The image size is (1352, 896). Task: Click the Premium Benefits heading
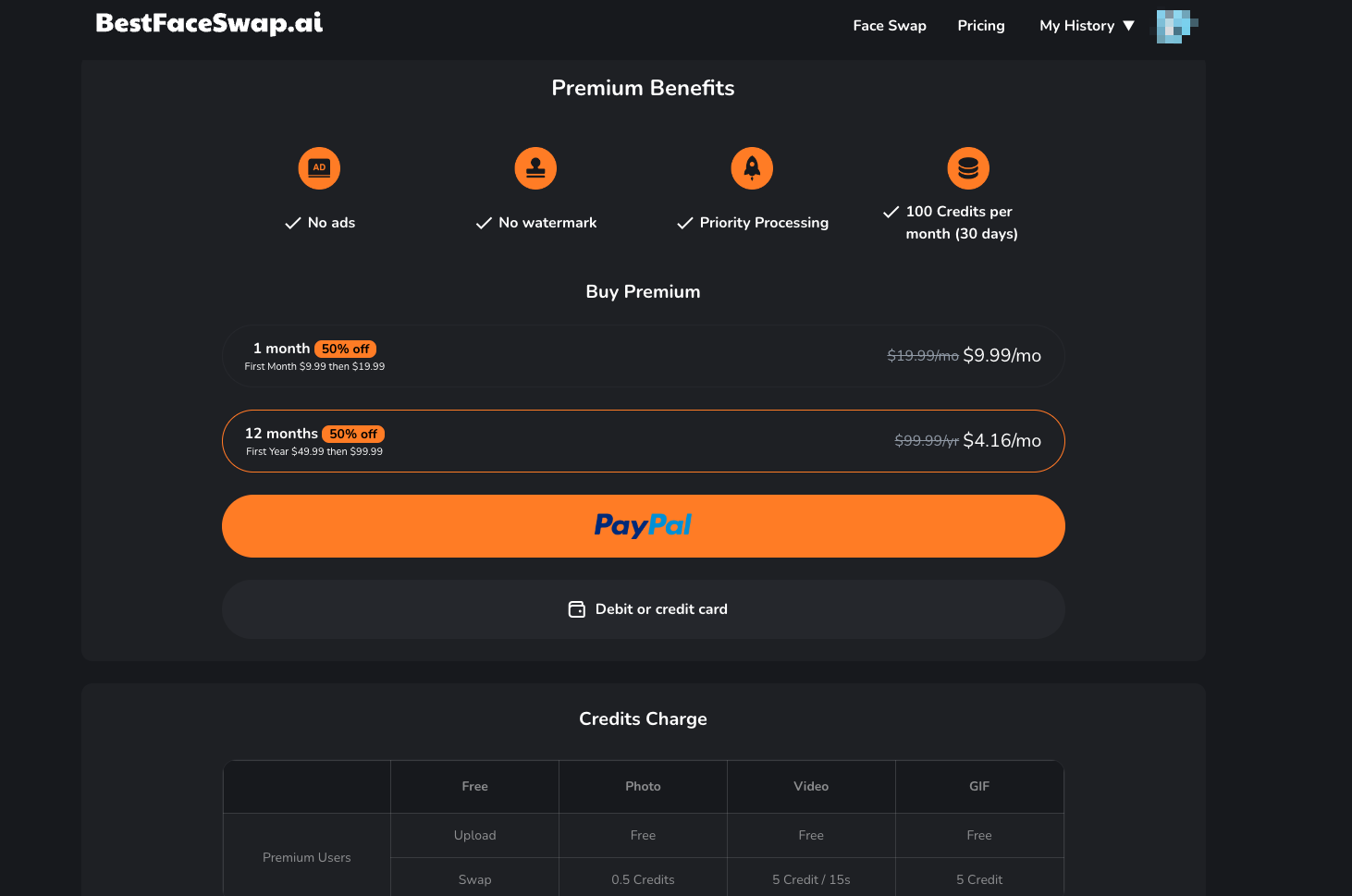tap(643, 88)
